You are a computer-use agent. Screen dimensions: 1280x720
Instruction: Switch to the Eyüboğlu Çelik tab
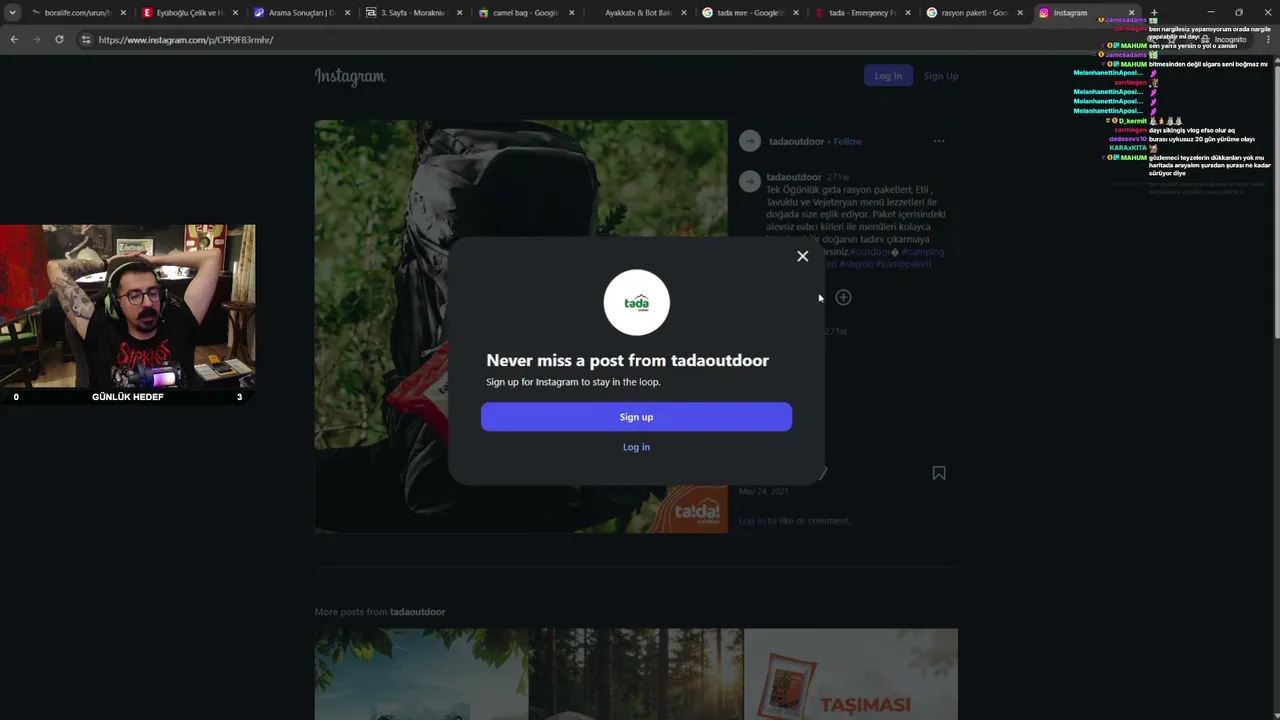[x=188, y=13]
